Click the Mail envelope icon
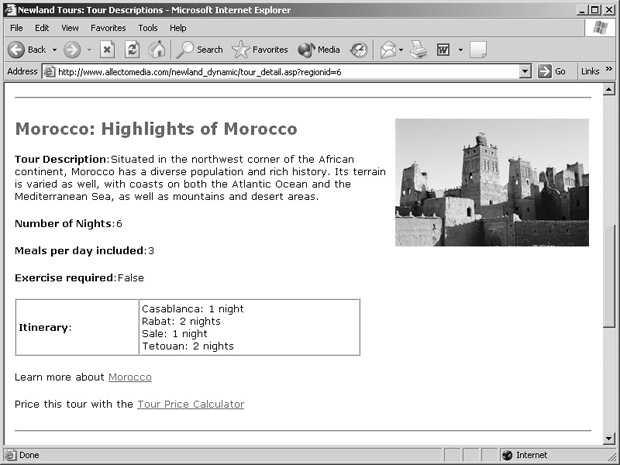620x465 pixels. [x=388, y=50]
